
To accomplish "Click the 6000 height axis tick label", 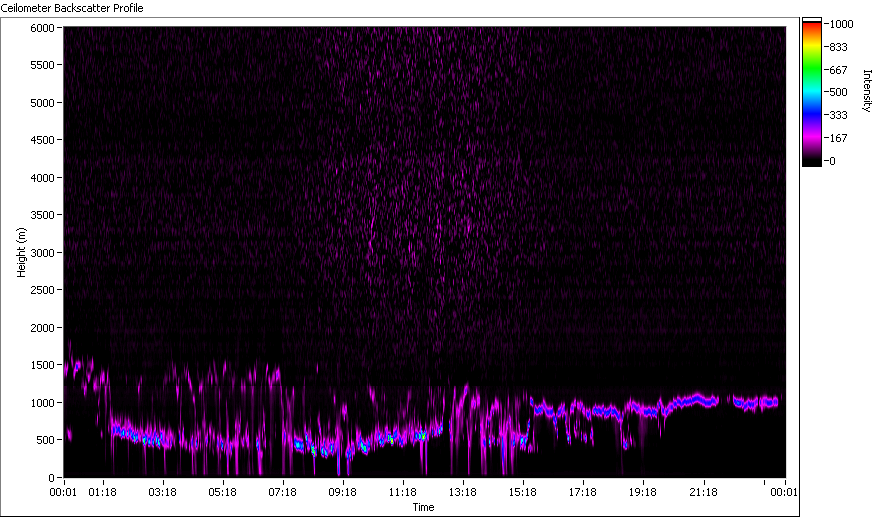I will coord(42,28).
